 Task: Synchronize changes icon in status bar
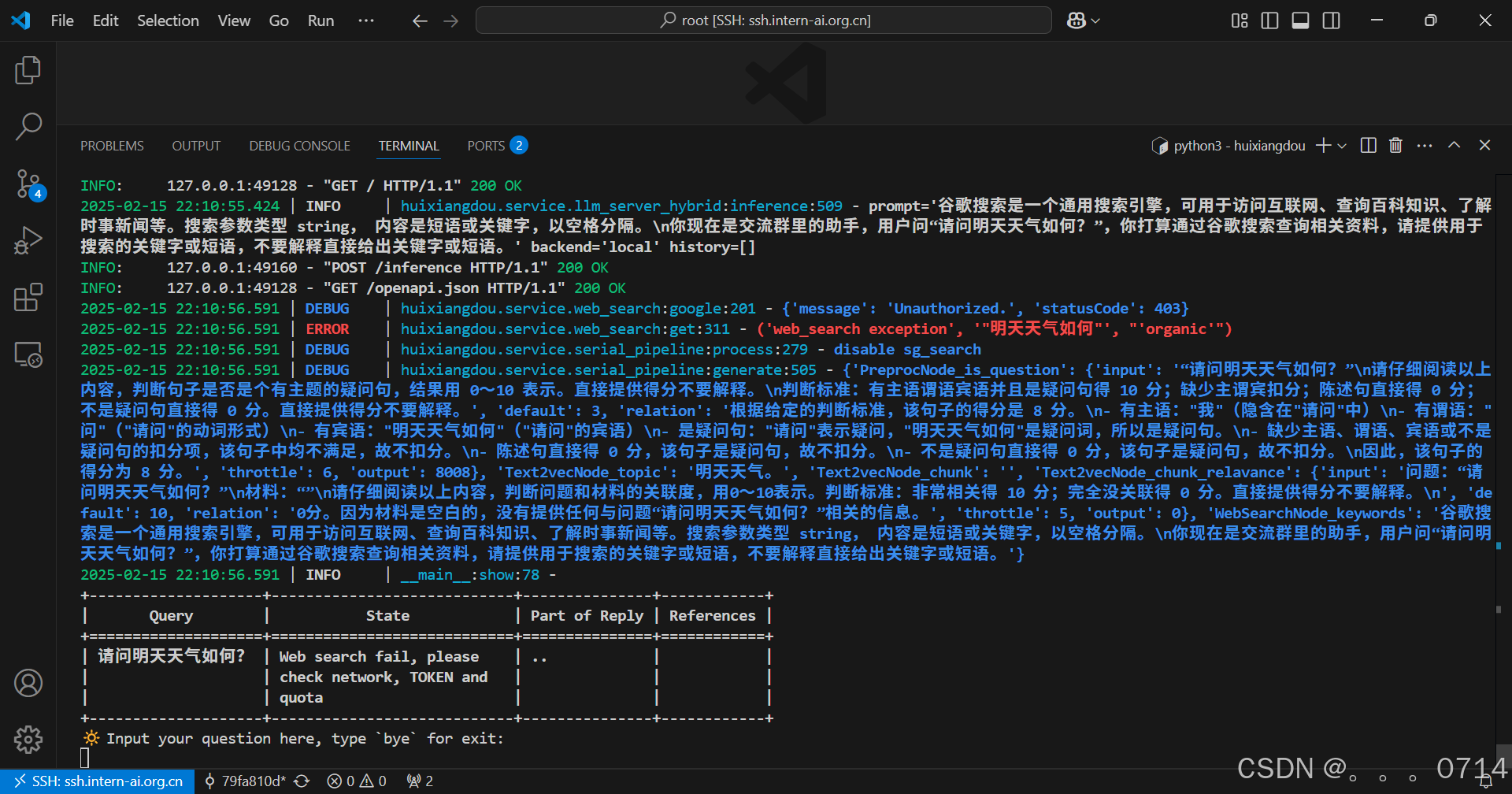302,781
